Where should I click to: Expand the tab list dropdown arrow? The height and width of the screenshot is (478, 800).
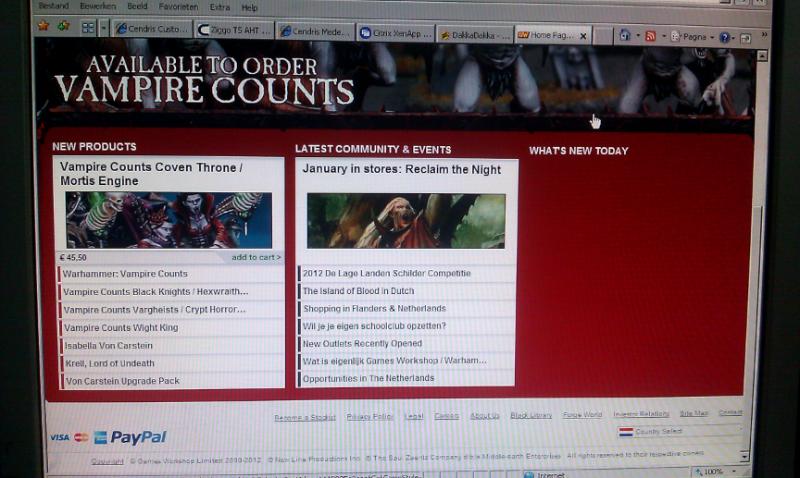pos(104,28)
